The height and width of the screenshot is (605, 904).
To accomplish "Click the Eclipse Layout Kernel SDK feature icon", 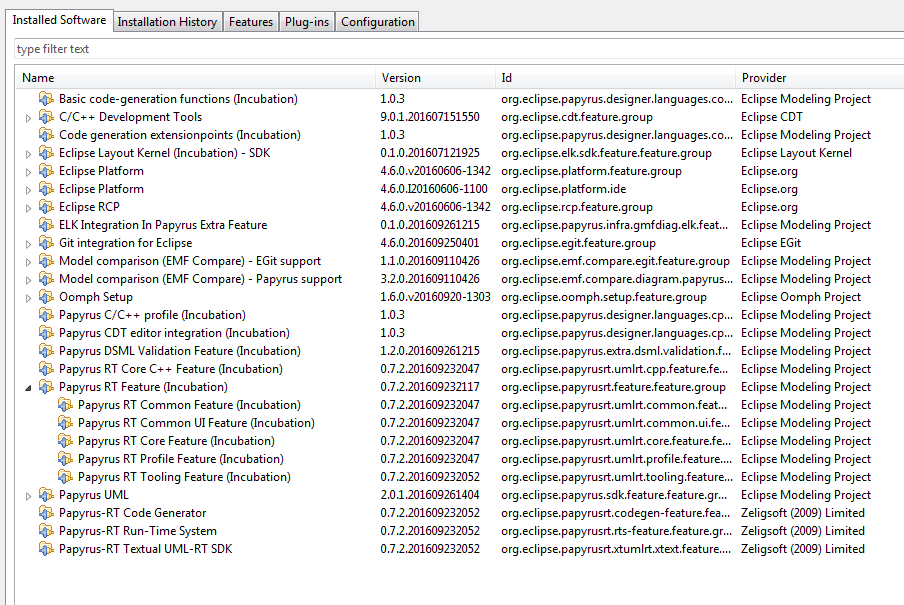I will coord(46,153).
